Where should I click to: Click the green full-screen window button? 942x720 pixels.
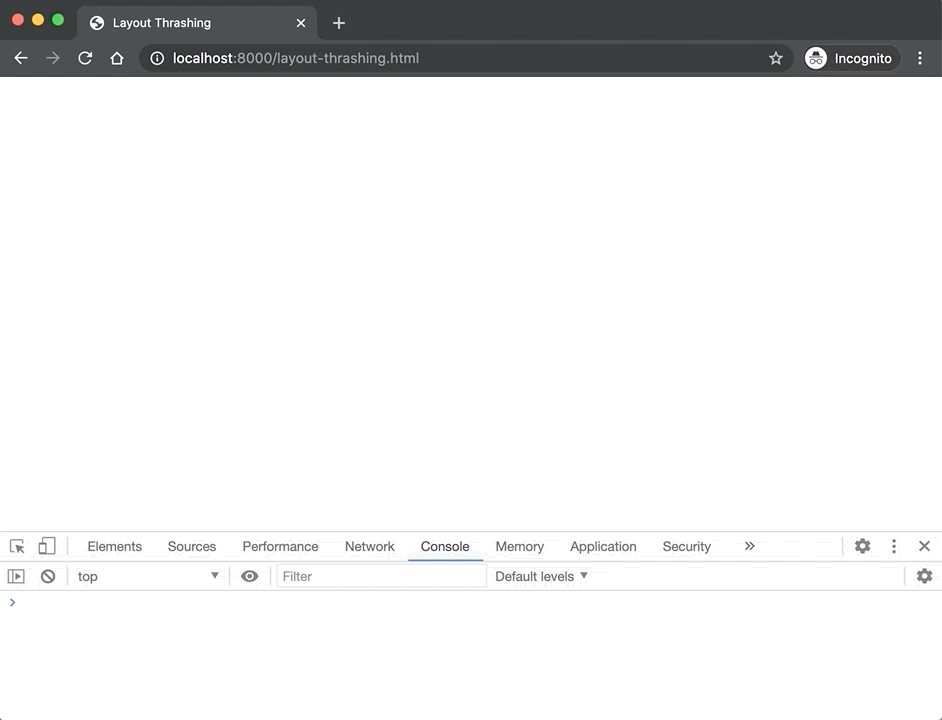tap(58, 20)
